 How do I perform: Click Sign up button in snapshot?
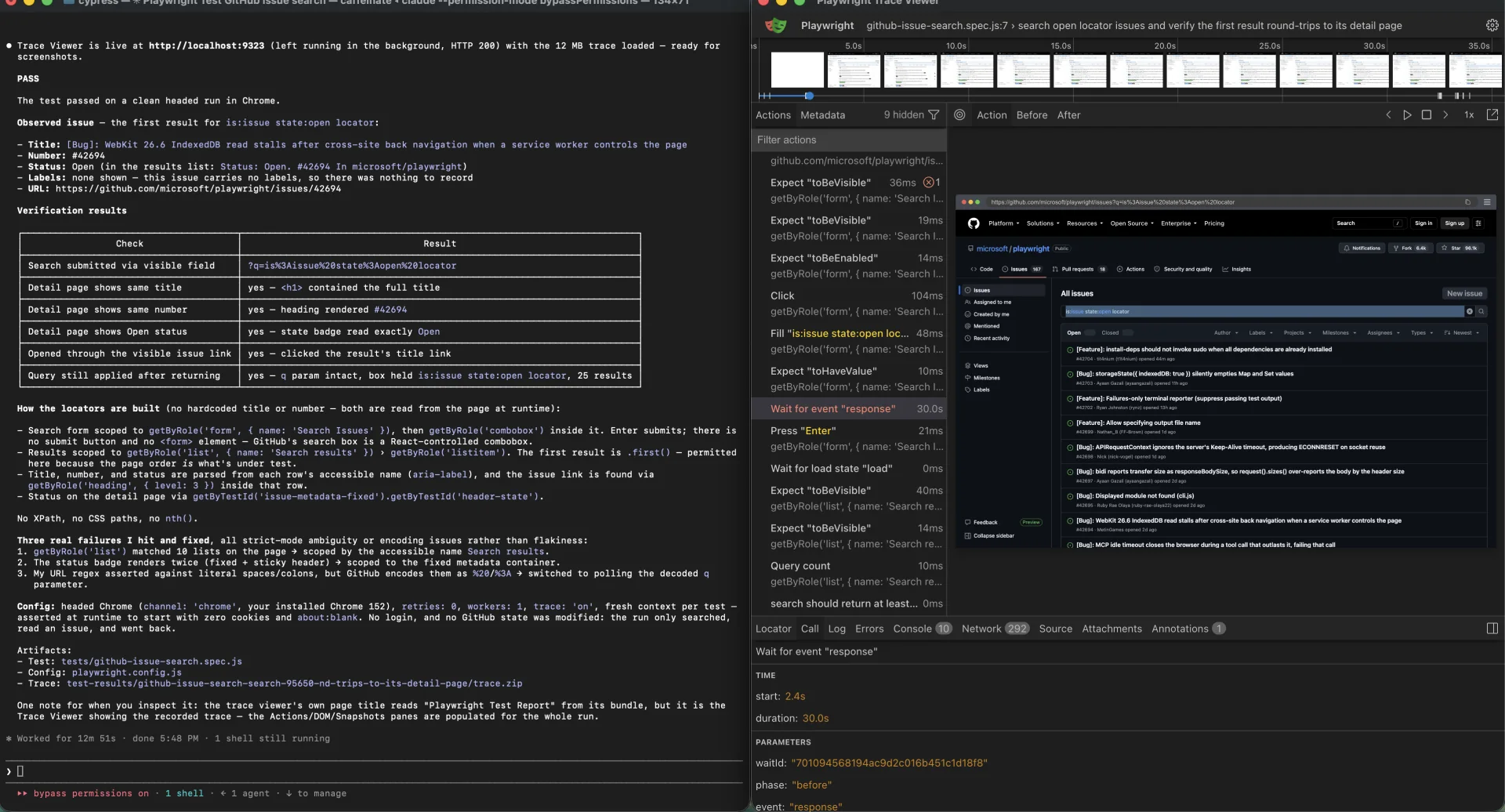click(1454, 223)
